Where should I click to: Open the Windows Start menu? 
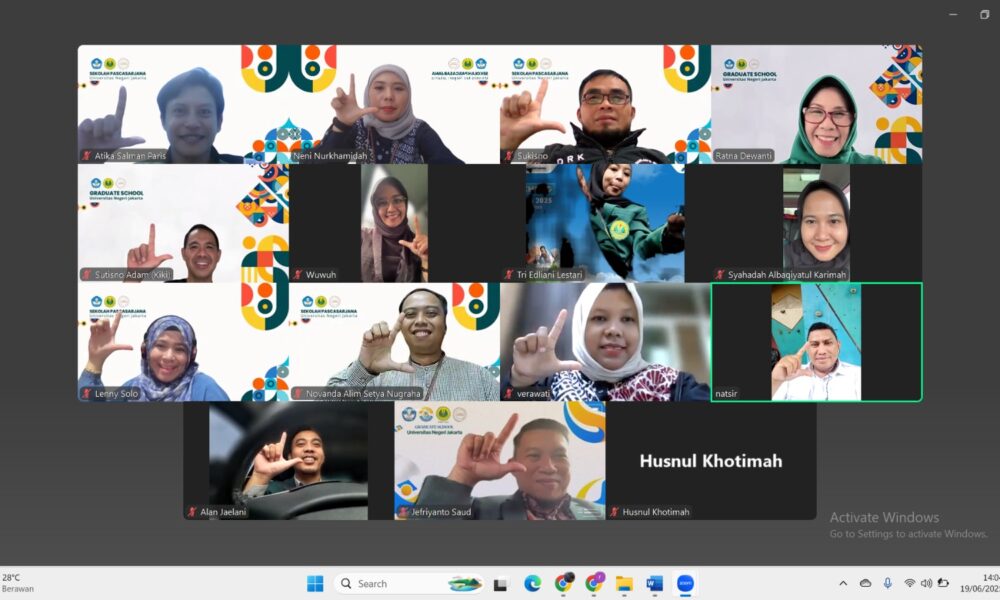tap(315, 583)
